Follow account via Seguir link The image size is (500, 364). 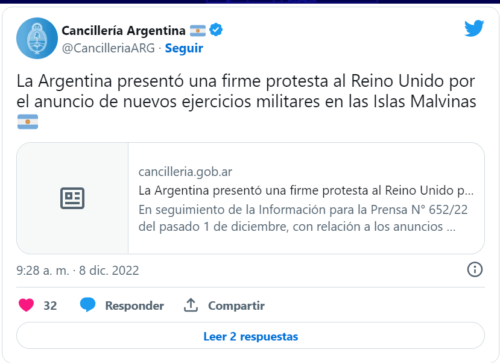coord(184,48)
